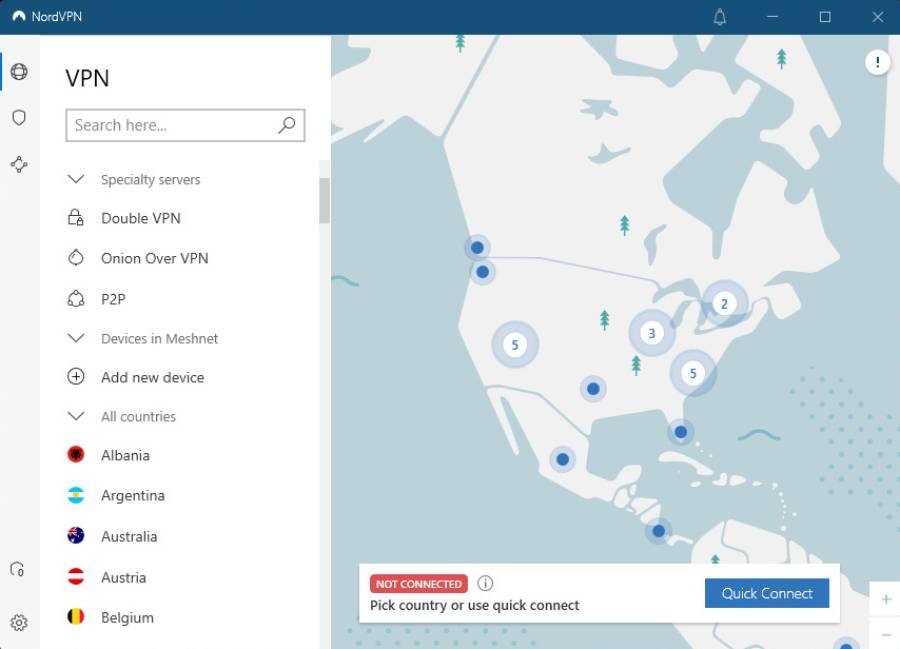Click the Australia flag icon

coord(76,535)
